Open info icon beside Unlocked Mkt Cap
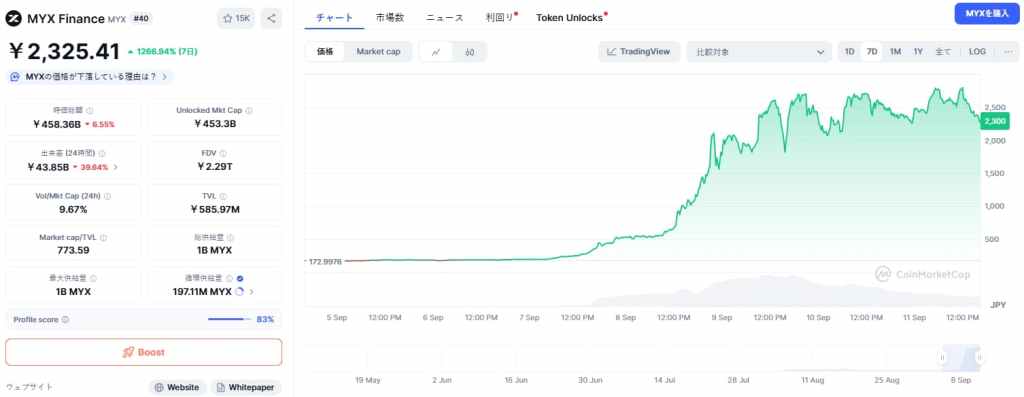The image size is (1024, 397). point(249,110)
